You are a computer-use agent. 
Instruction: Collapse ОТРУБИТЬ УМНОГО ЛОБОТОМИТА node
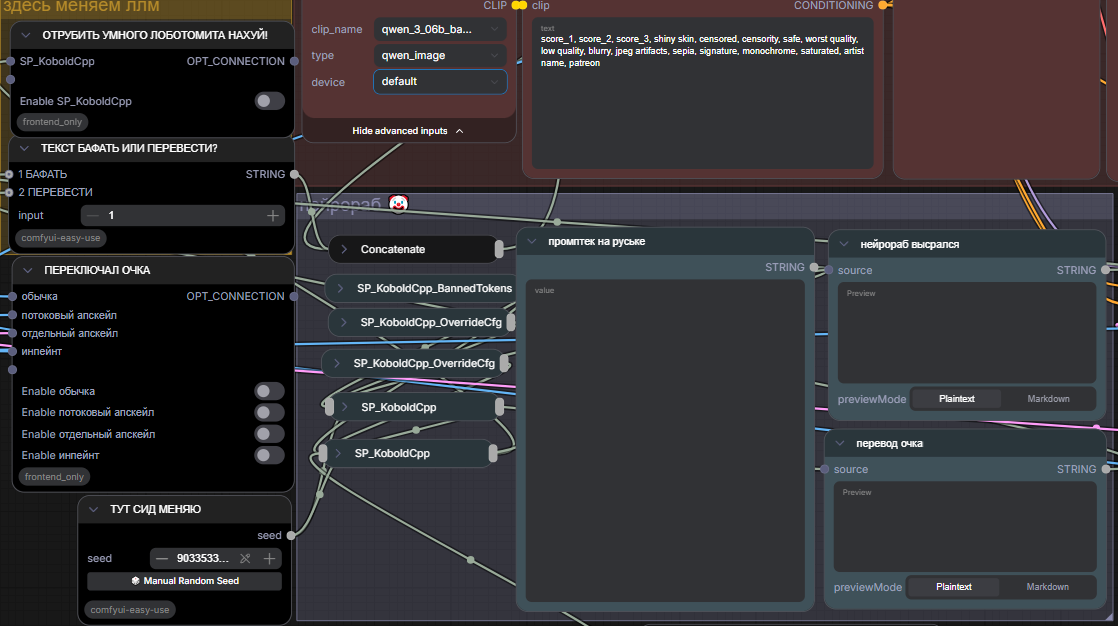[x=26, y=35]
